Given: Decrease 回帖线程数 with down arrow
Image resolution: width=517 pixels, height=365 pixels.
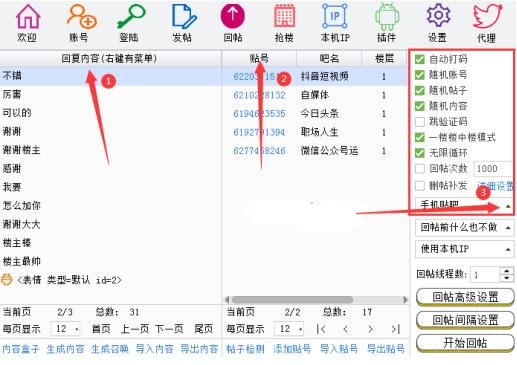Looking at the screenshot, I should click(x=507, y=278).
